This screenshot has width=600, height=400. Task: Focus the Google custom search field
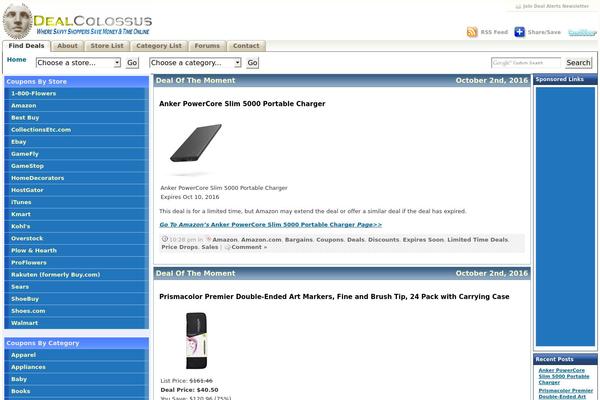tap(526, 63)
